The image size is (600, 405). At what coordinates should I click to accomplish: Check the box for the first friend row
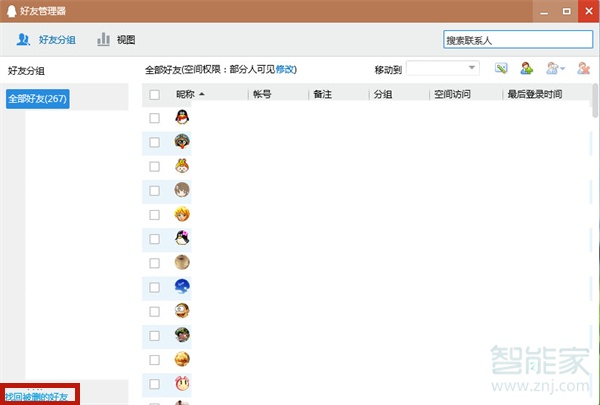154,118
